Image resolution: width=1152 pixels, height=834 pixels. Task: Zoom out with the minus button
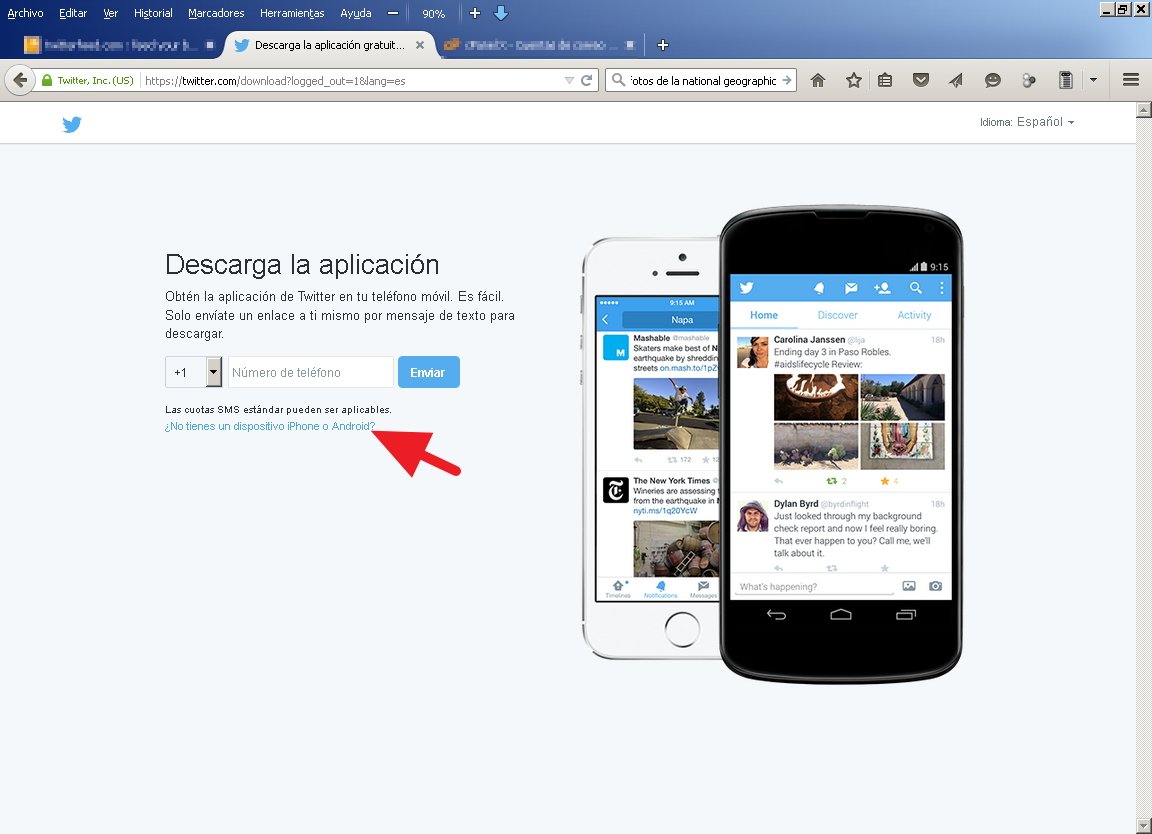(x=393, y=13)
